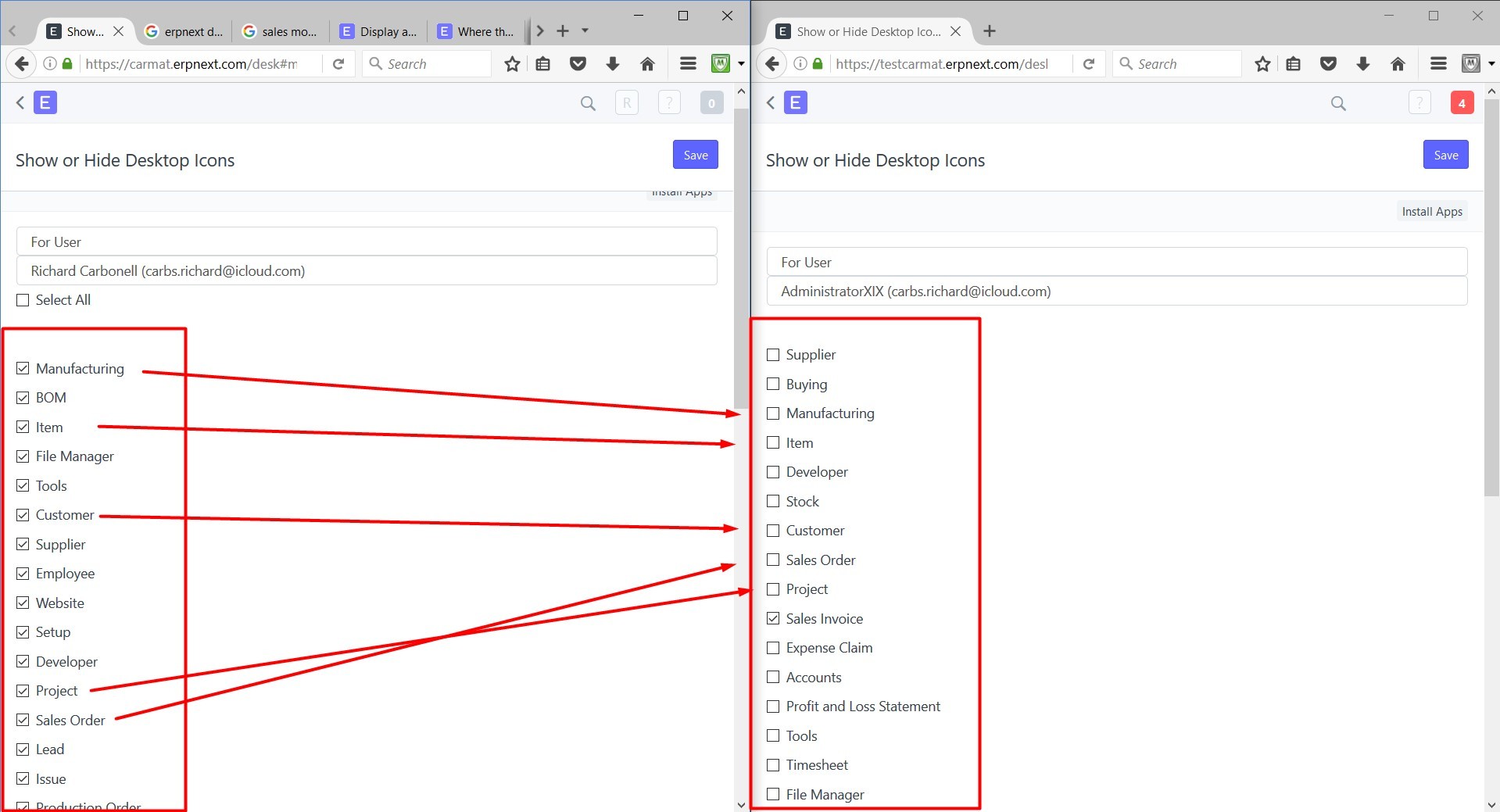Open hamburger menu in left browser
Image resolution: width=1500 pixels, height=812 pixels.
(688, 64)
